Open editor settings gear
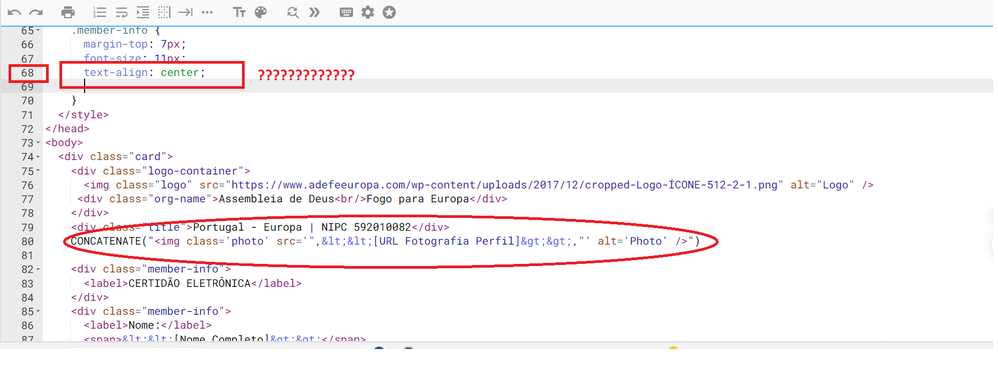The width and height of the screenshot is (998, 372). click(368, 12)
